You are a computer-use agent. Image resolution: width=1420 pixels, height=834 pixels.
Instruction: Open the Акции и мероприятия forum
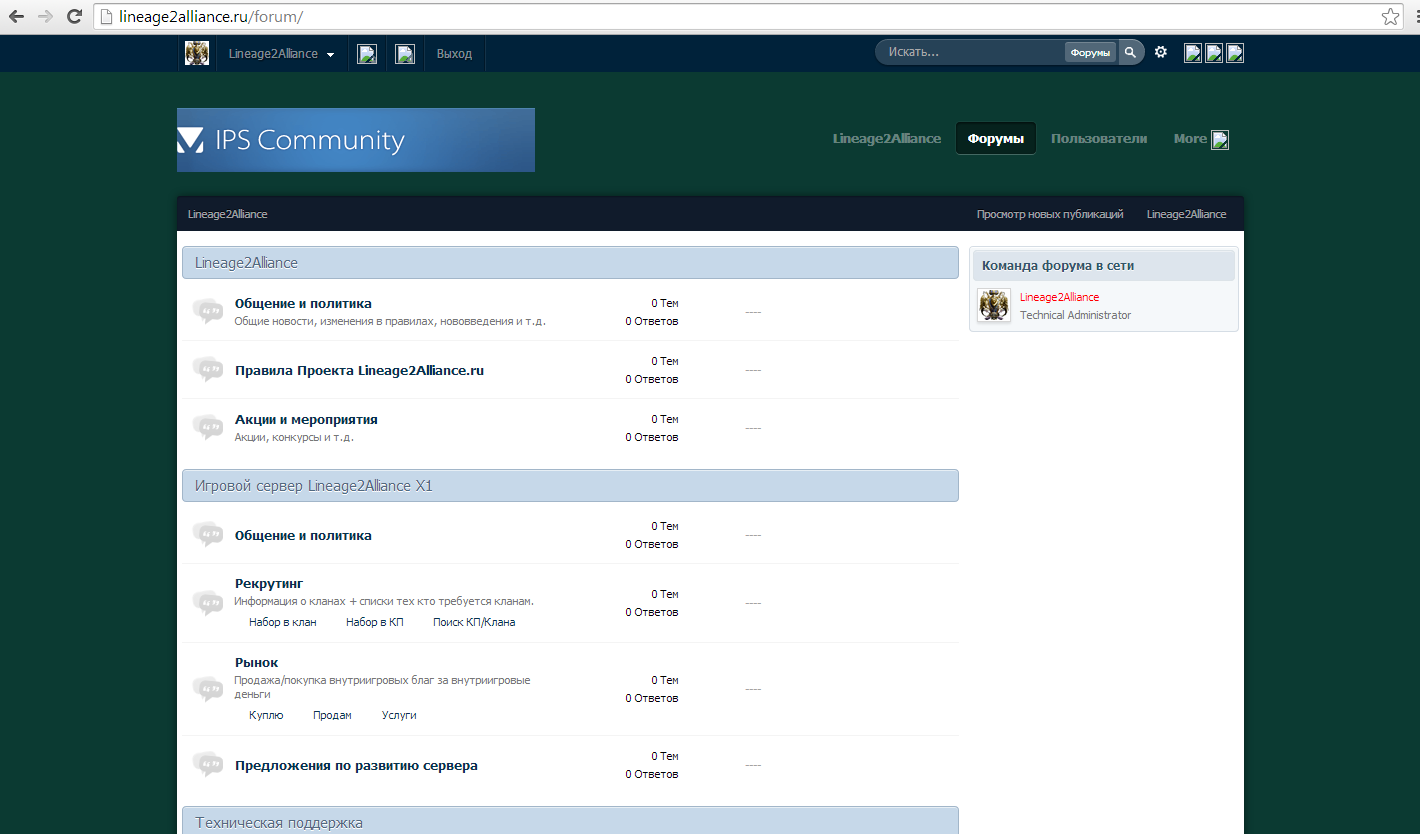(x=306, y=419)
